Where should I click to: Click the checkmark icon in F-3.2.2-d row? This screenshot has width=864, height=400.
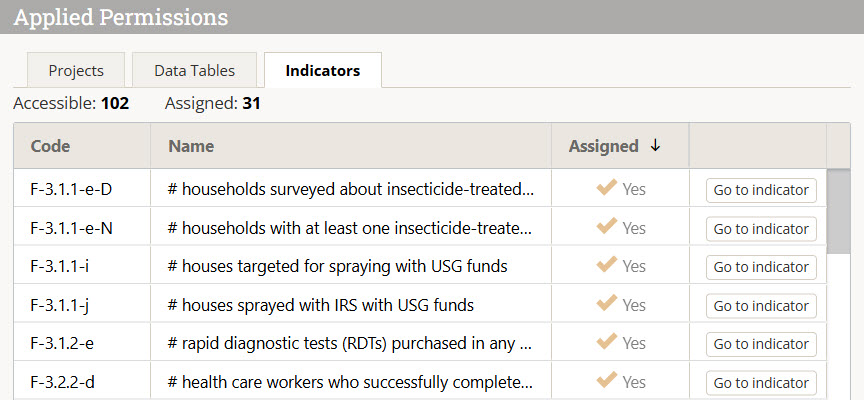pos(606,381)
